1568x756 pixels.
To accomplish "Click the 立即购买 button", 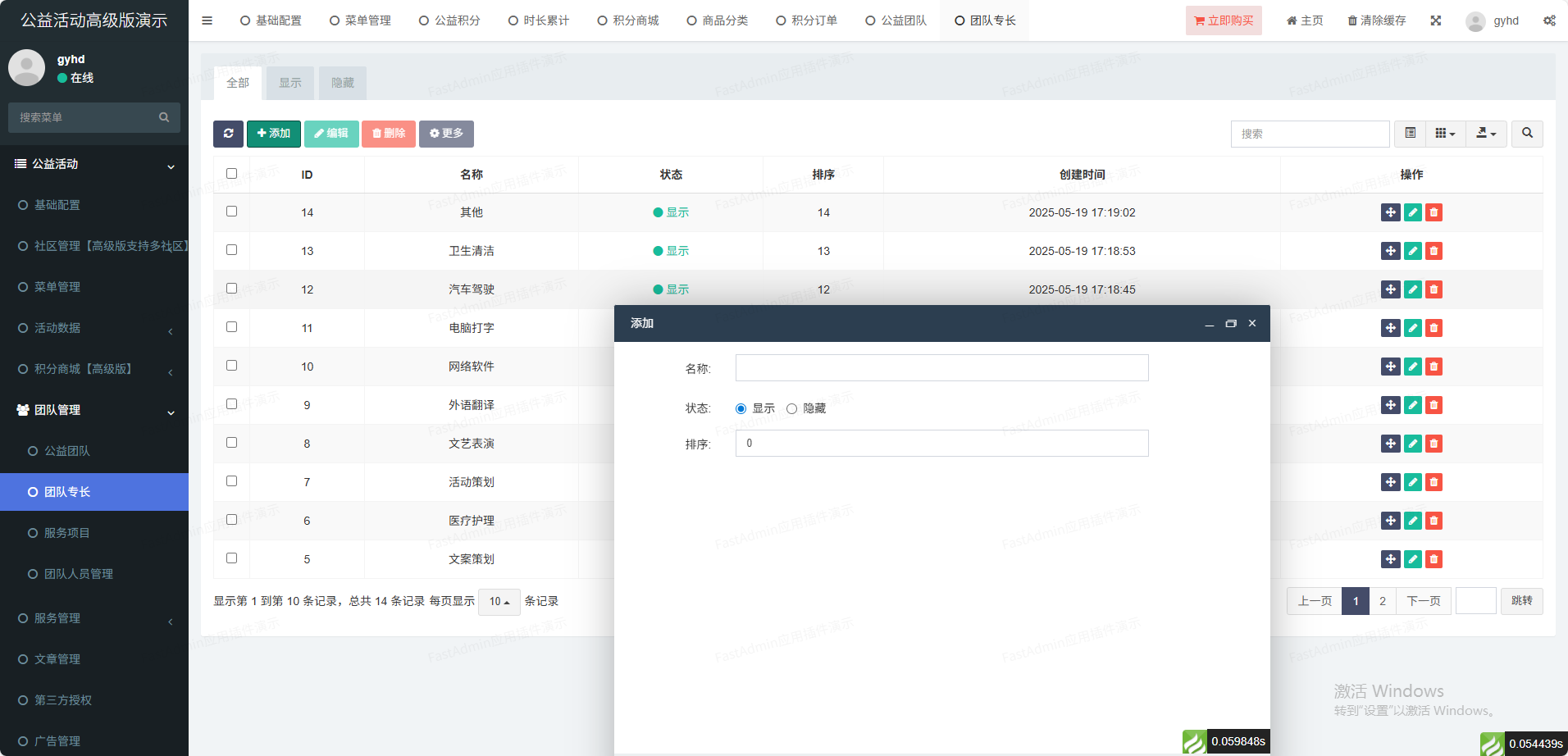I will (1223, 20).
